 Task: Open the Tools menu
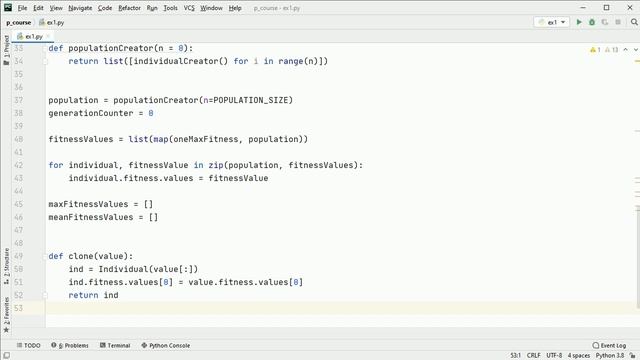coord(171,8)
